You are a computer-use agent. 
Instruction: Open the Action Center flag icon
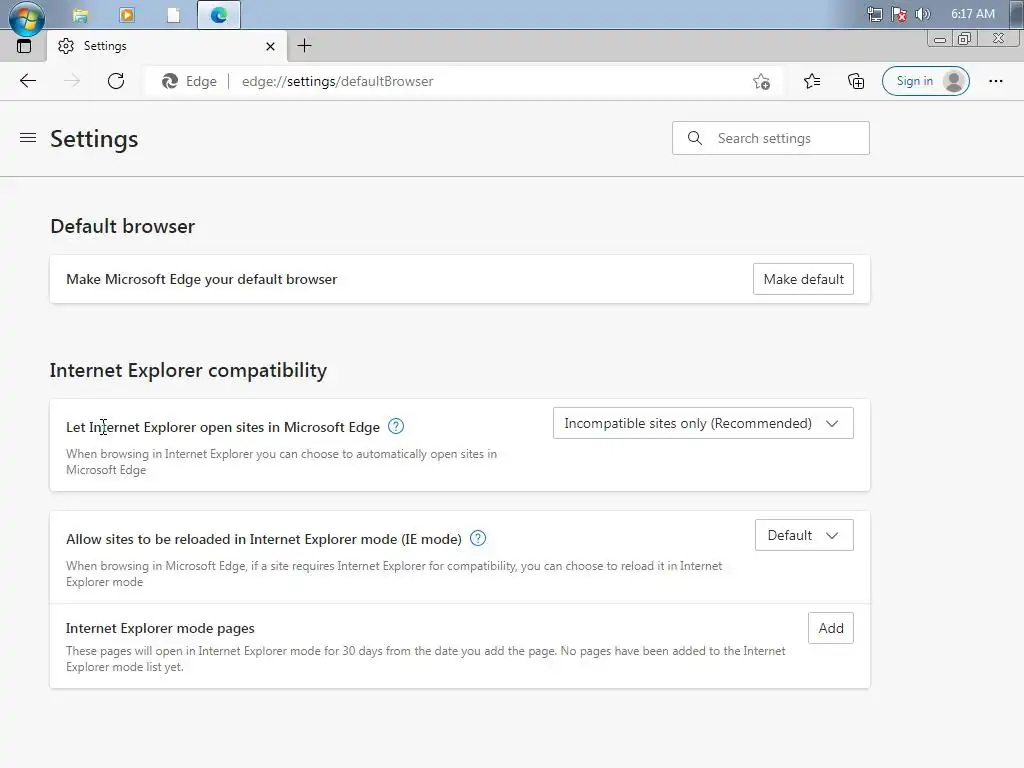coord(899,14)
